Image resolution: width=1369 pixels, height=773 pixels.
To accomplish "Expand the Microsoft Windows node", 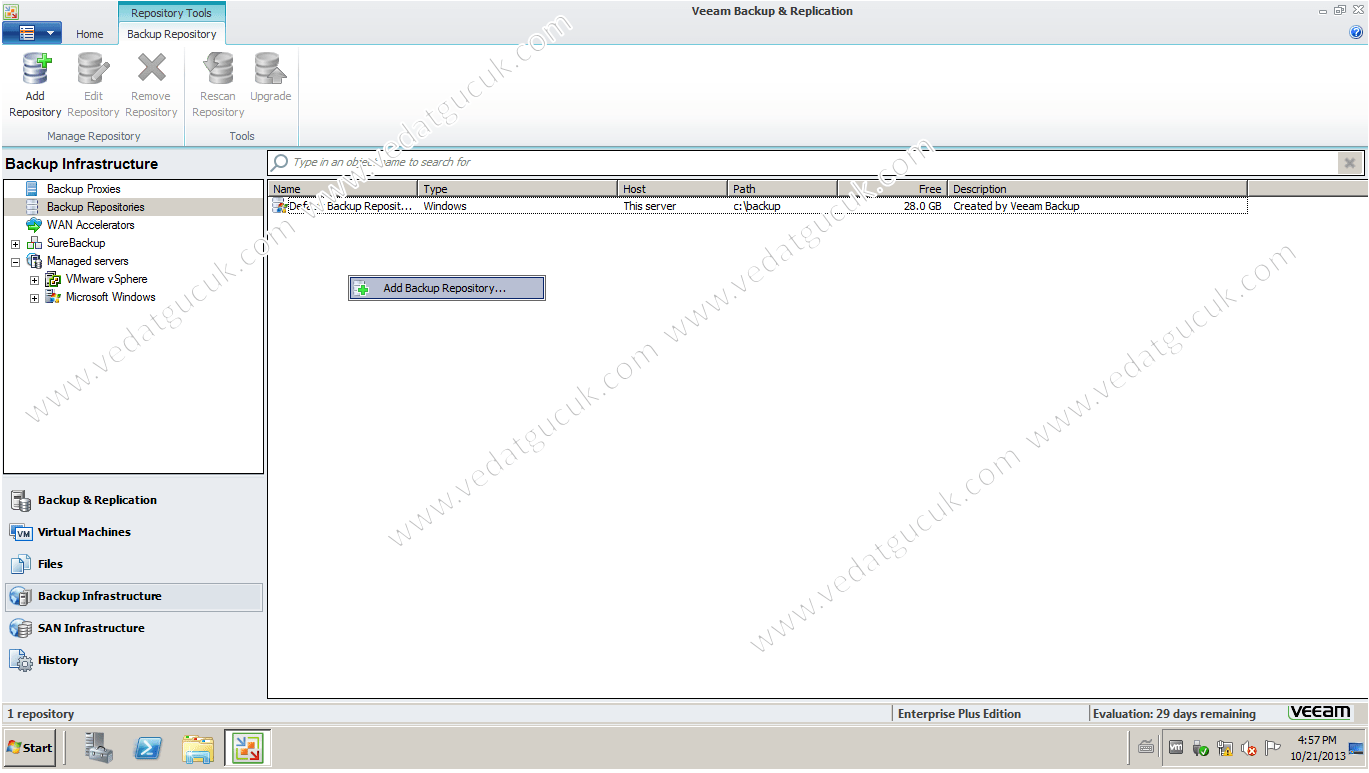I will tap(34, 298).
